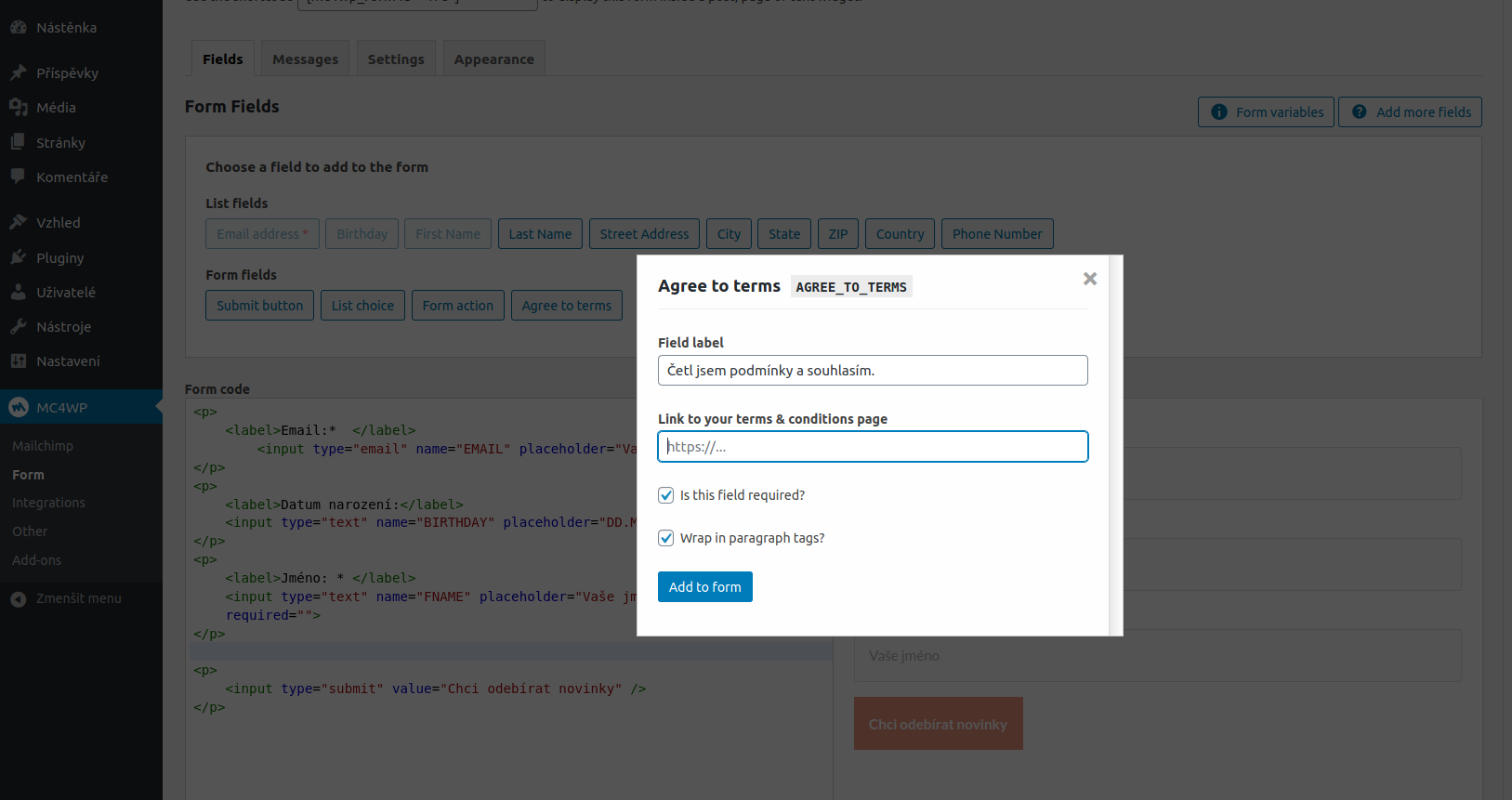This screenshot has width=1512, height=800.
Task: Click the Email address field button
Action: pyautogui.click(x=262, y=234)
